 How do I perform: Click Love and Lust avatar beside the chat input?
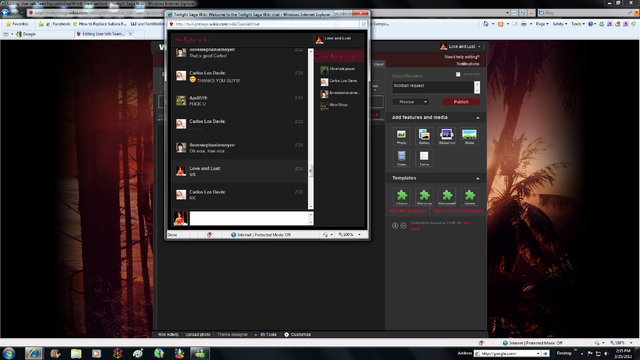[x=180, y=218]
